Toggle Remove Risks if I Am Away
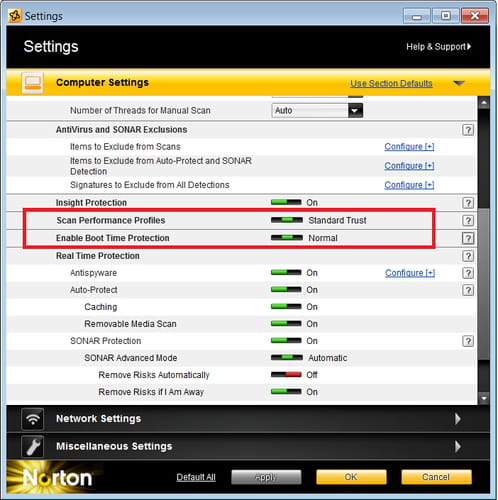498x500 pixels. (x=286, y=392)
